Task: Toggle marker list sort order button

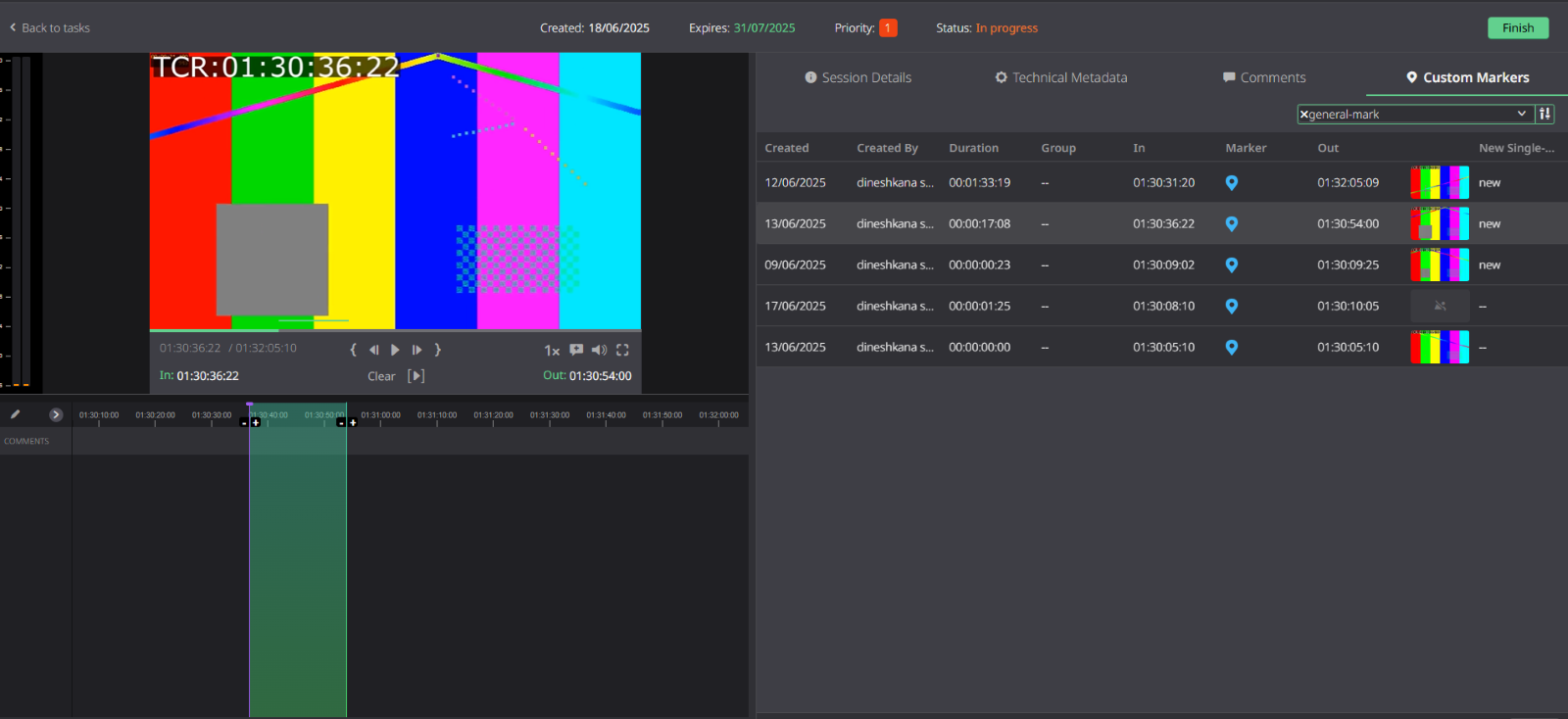Action: click(1544, 114)
